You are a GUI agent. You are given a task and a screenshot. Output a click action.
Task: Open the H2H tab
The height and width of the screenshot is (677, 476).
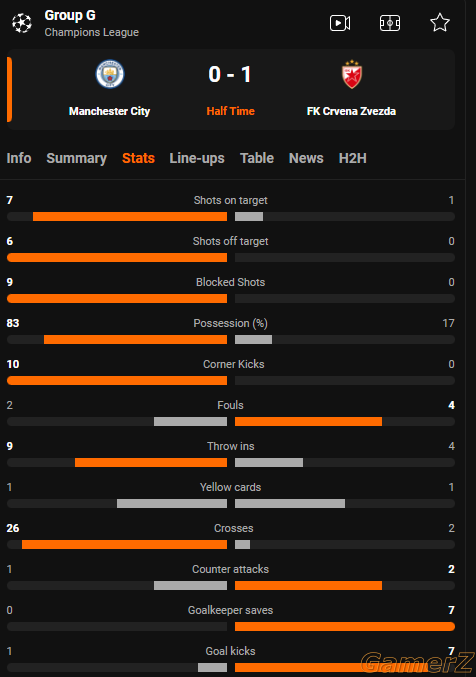click(352, 158)
